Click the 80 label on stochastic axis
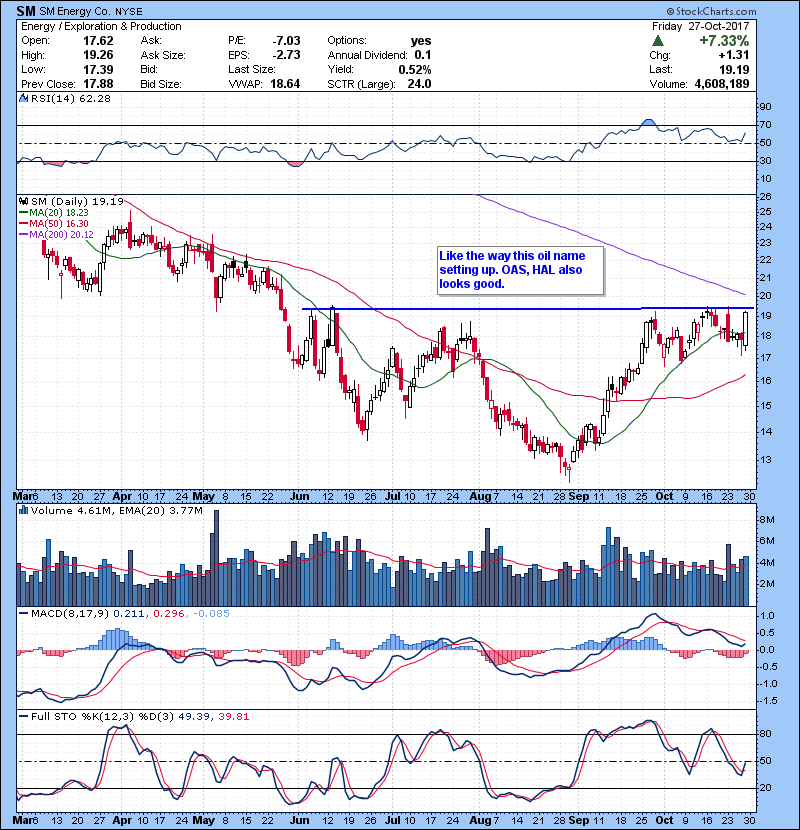This screenshot has height=830, width=800. (x=766, y=734)
